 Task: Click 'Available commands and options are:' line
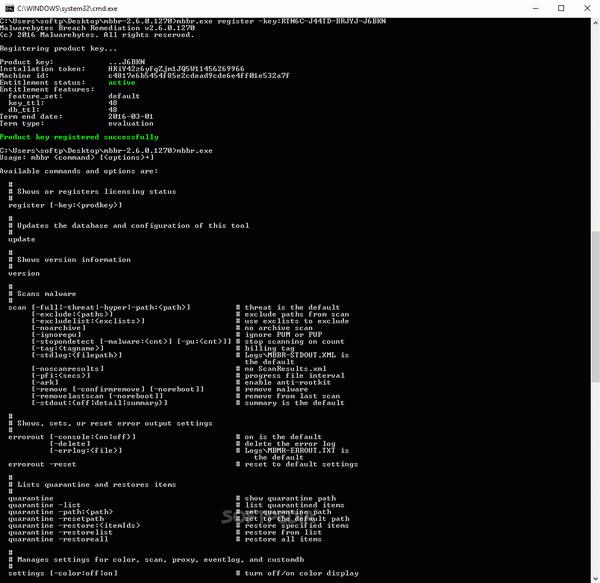79,171
